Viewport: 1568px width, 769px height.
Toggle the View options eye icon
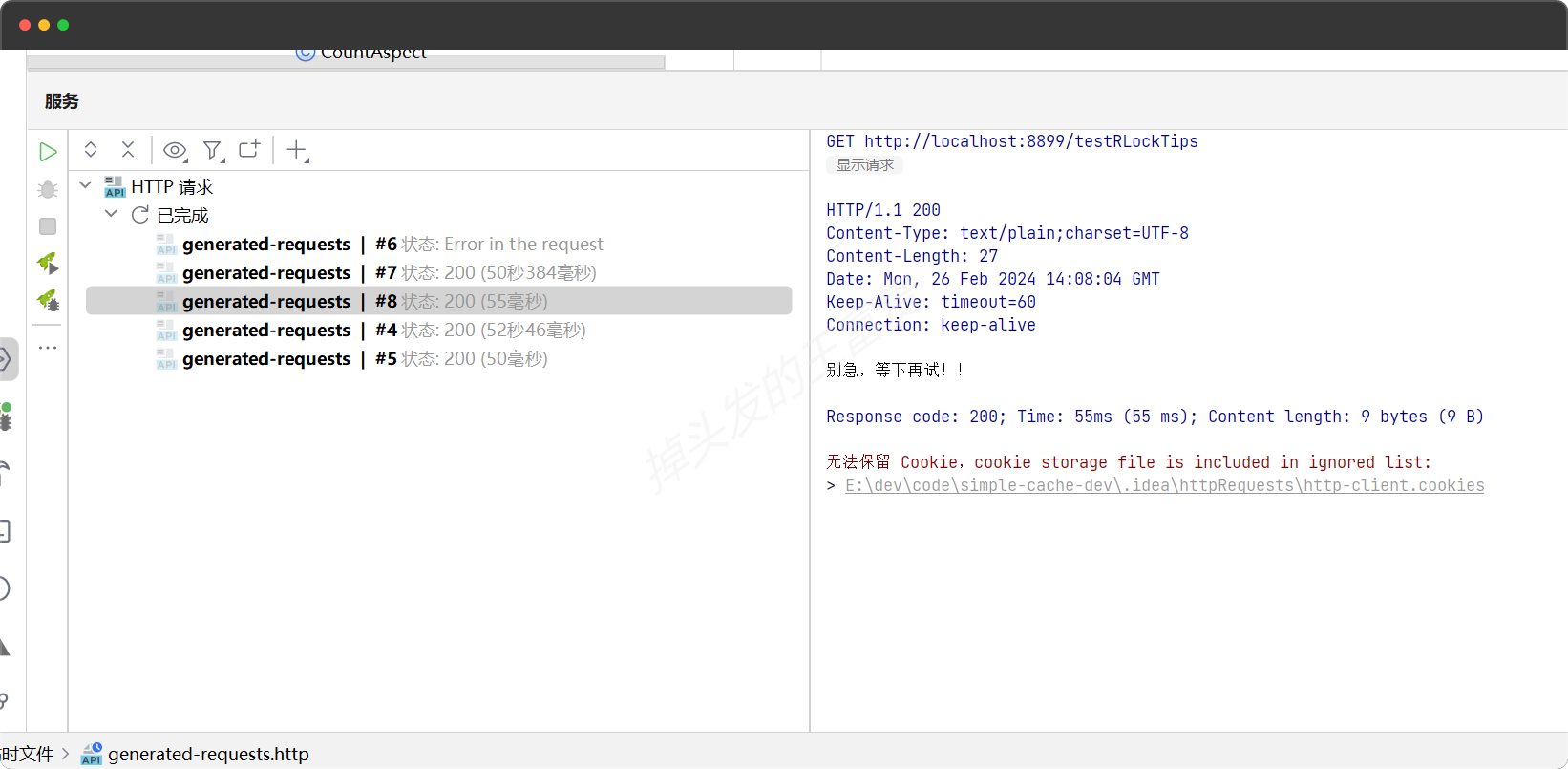tap(175, 150)
